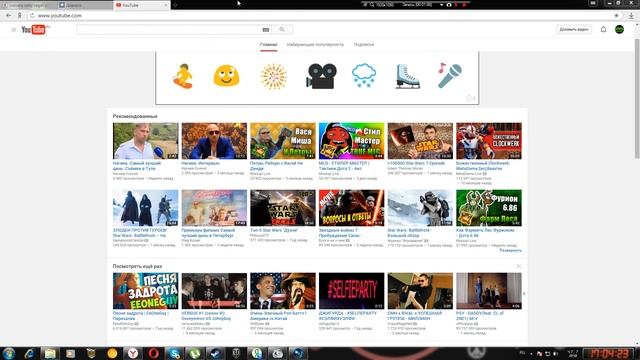
Task: Open Skype from the taskbar
Action: (174, 353)
